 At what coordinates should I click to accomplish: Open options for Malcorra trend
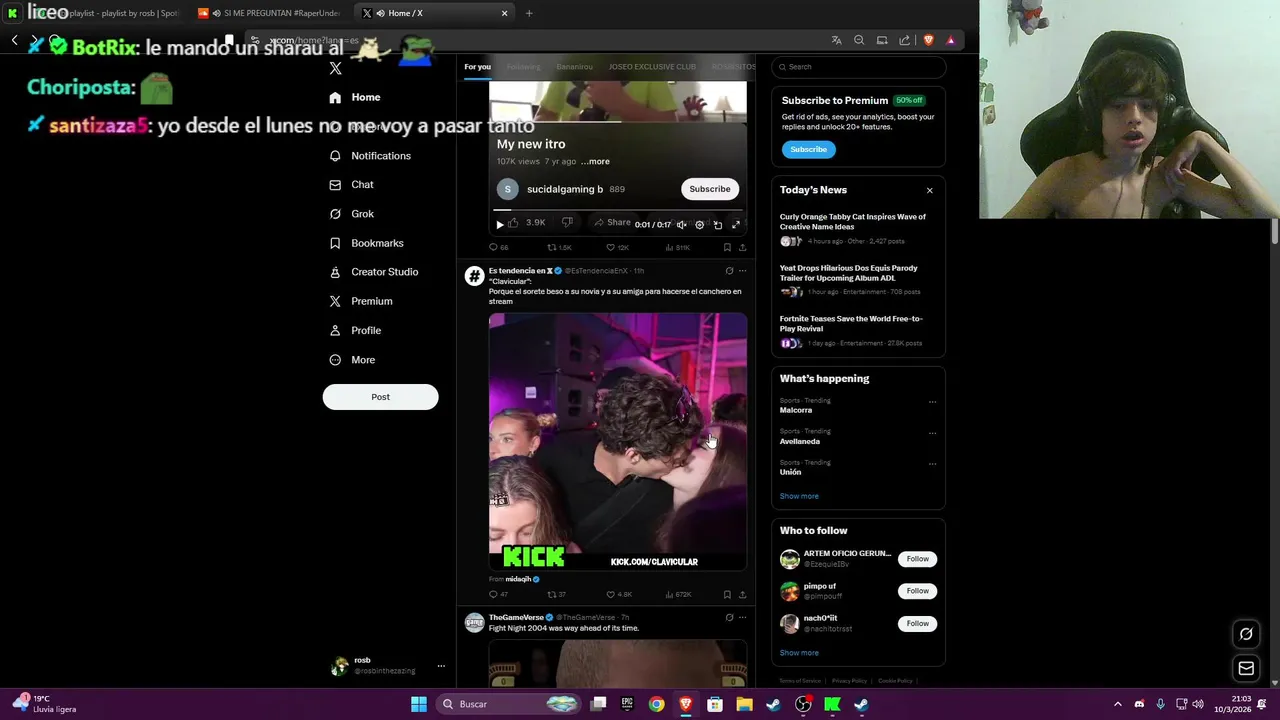point(932,402)
